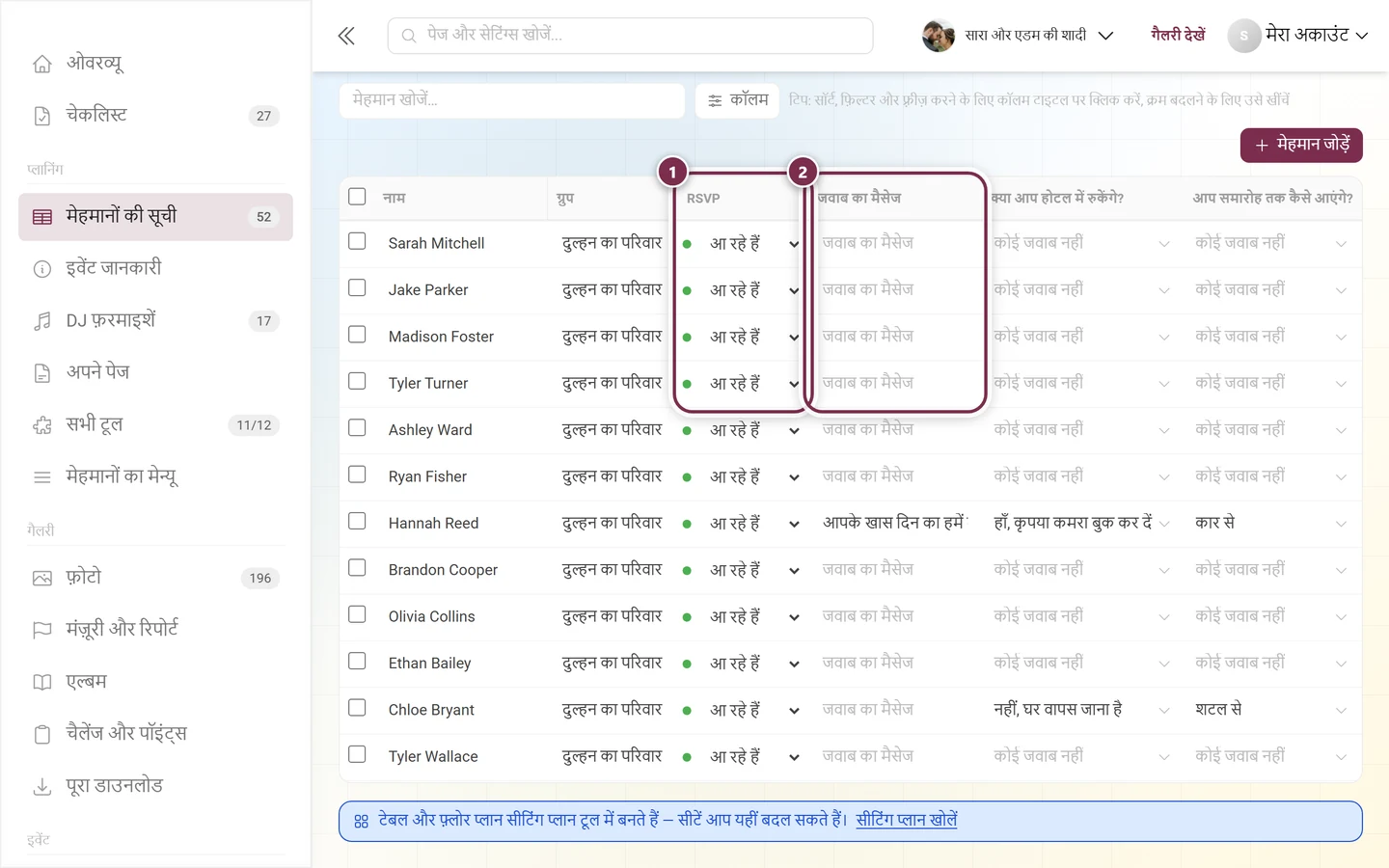
Task: Click the ओवरव्यू home icon
Action: [42, 64]
